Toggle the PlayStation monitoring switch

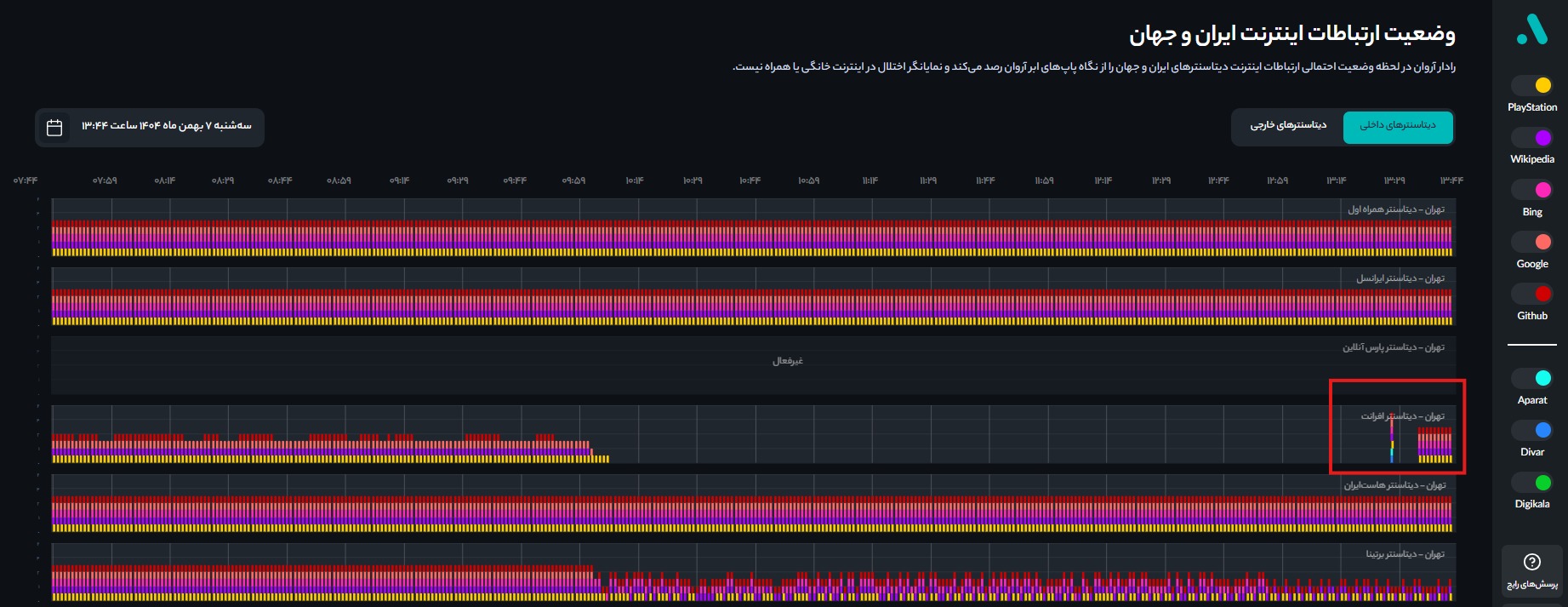tap(1532, 85)
